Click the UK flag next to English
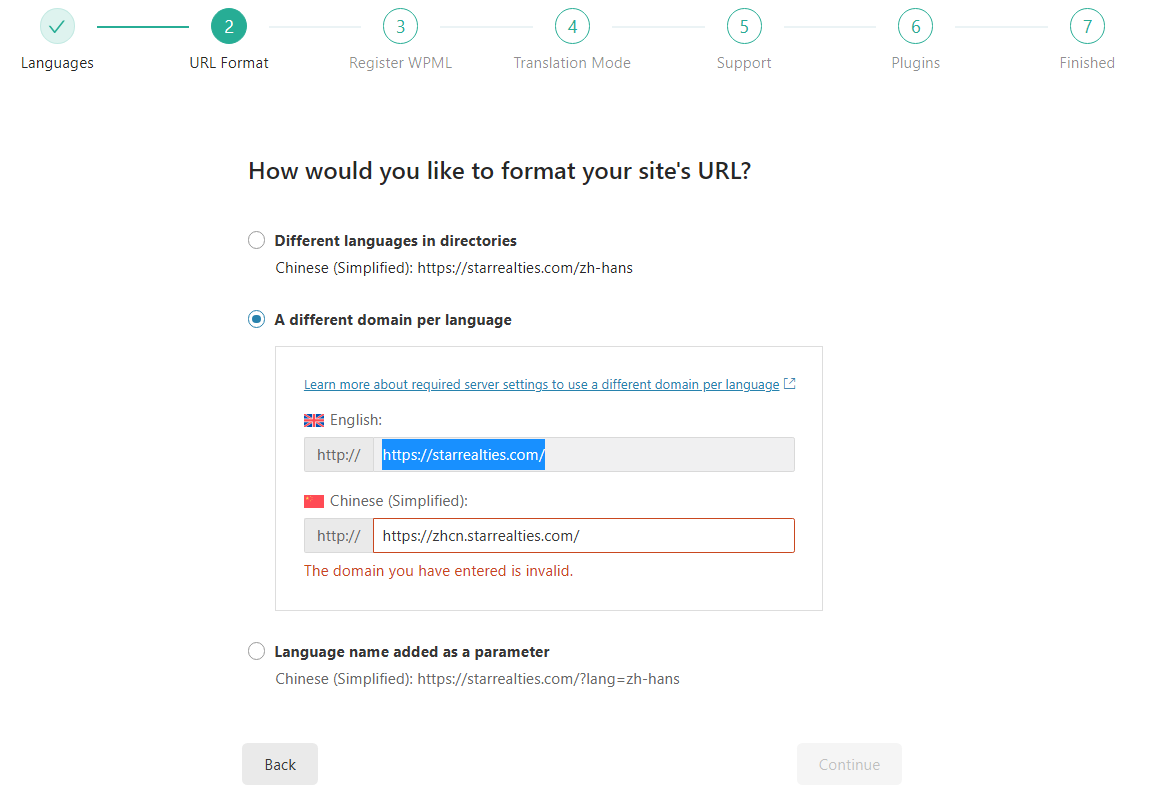This screenshot has height=799, width=1159. (314, 421)
